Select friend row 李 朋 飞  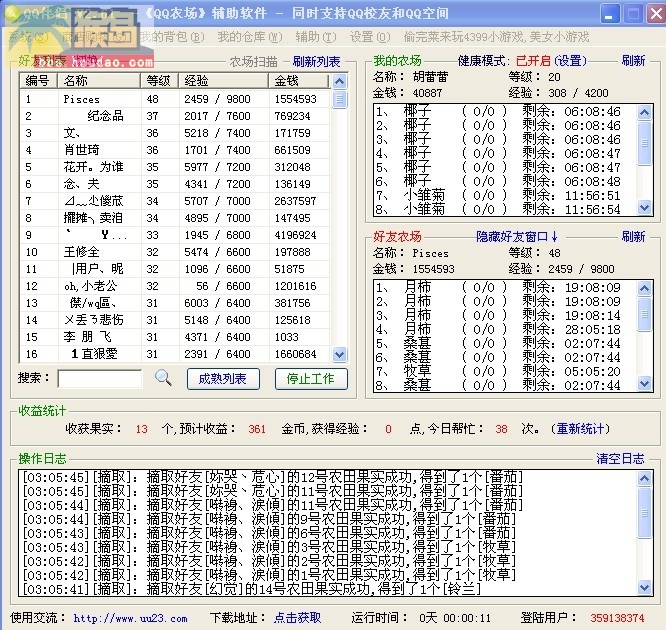175,337
